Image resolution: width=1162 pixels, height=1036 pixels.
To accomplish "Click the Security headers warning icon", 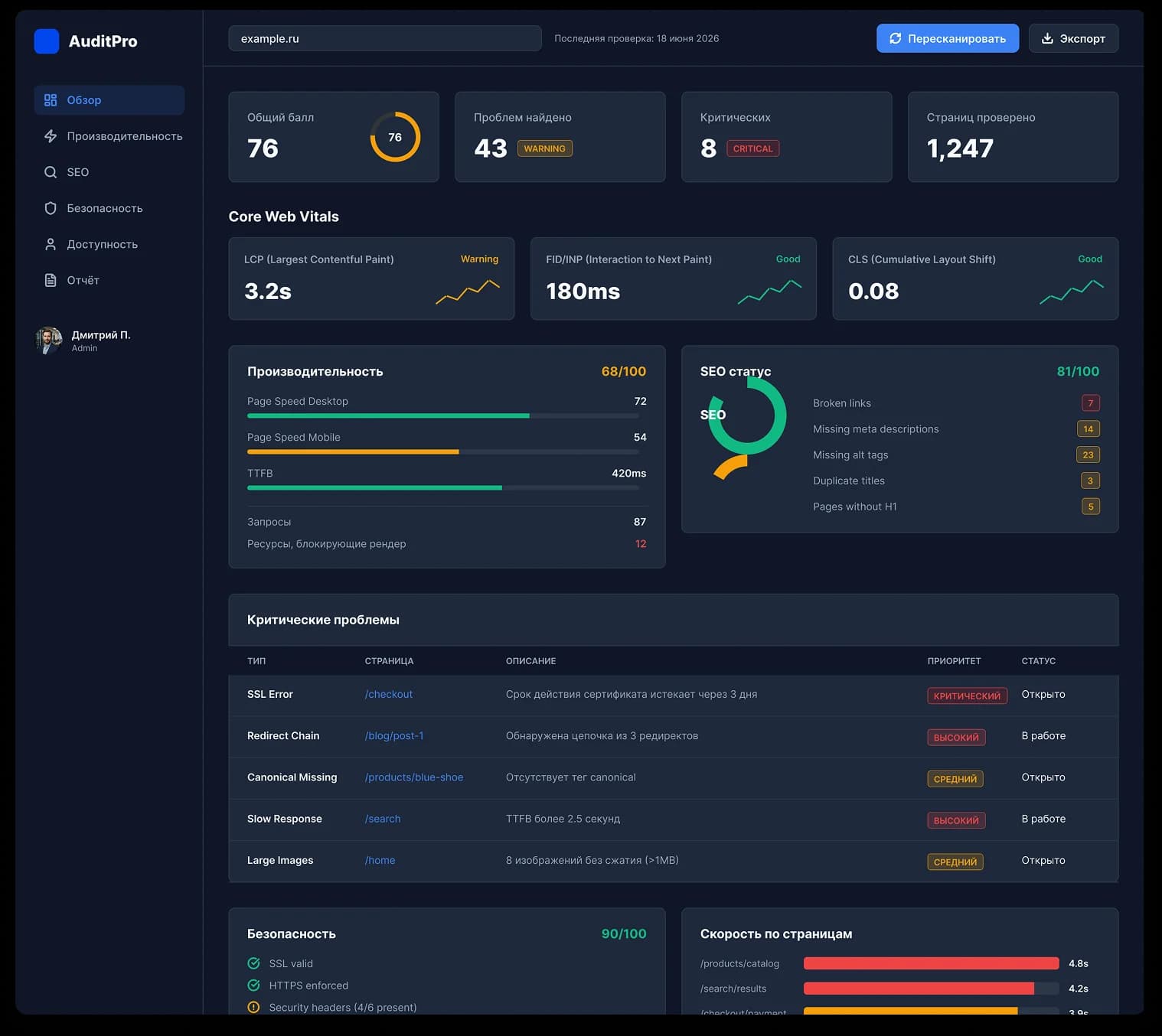I will pos(253,1007).
